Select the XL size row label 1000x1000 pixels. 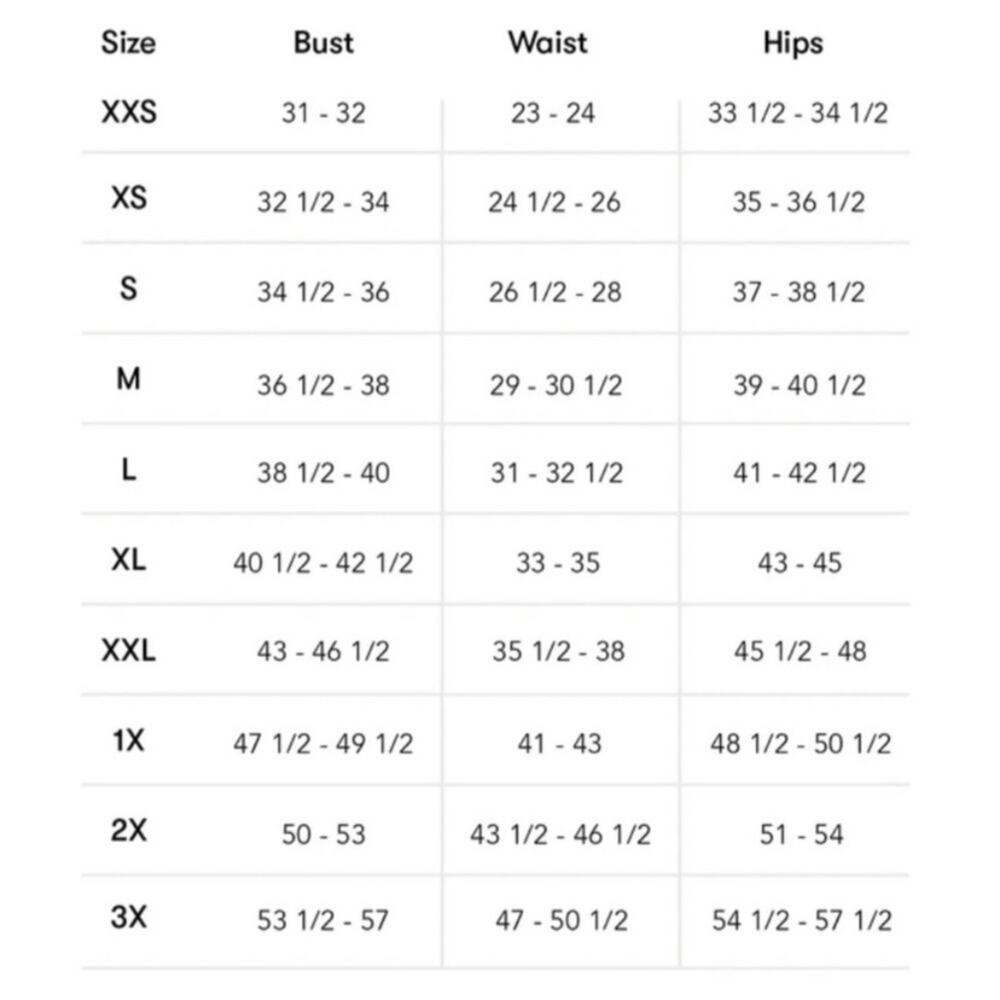coord(128,560)
